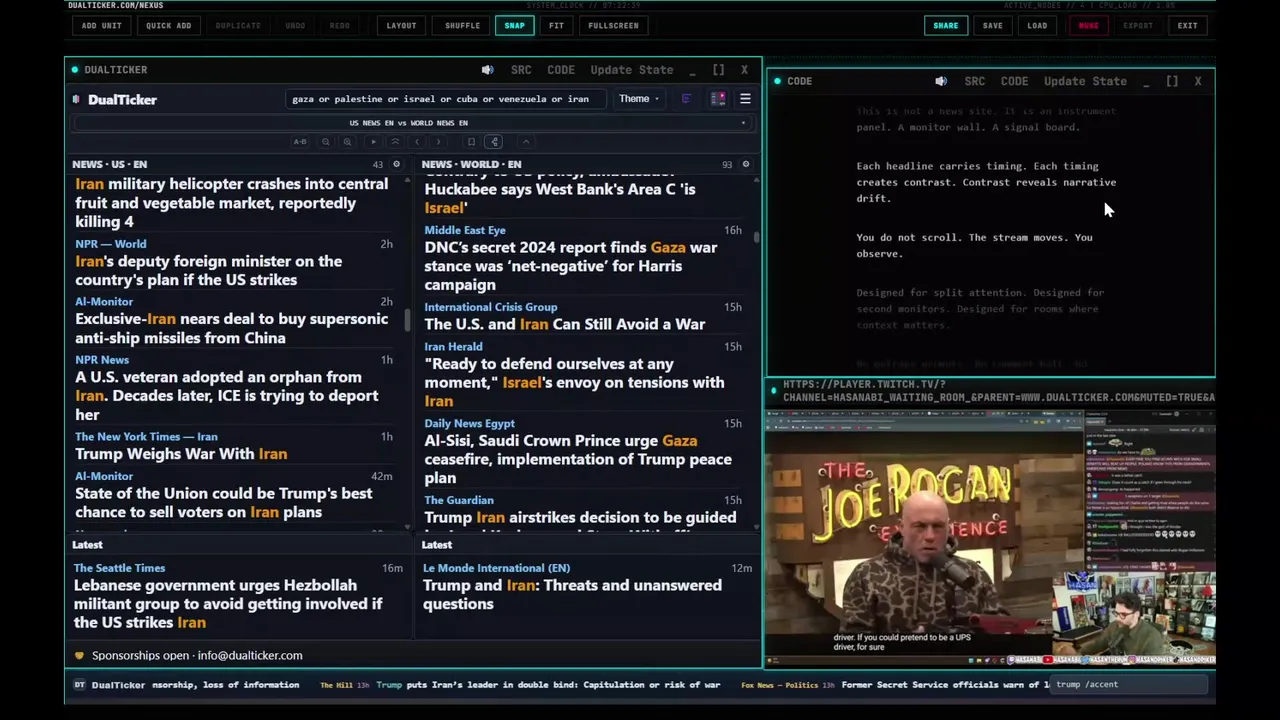This screenshot has width=1280, height=720.
Task: Open settings gear for NEWS · US · EN
Action: point(396,164)
